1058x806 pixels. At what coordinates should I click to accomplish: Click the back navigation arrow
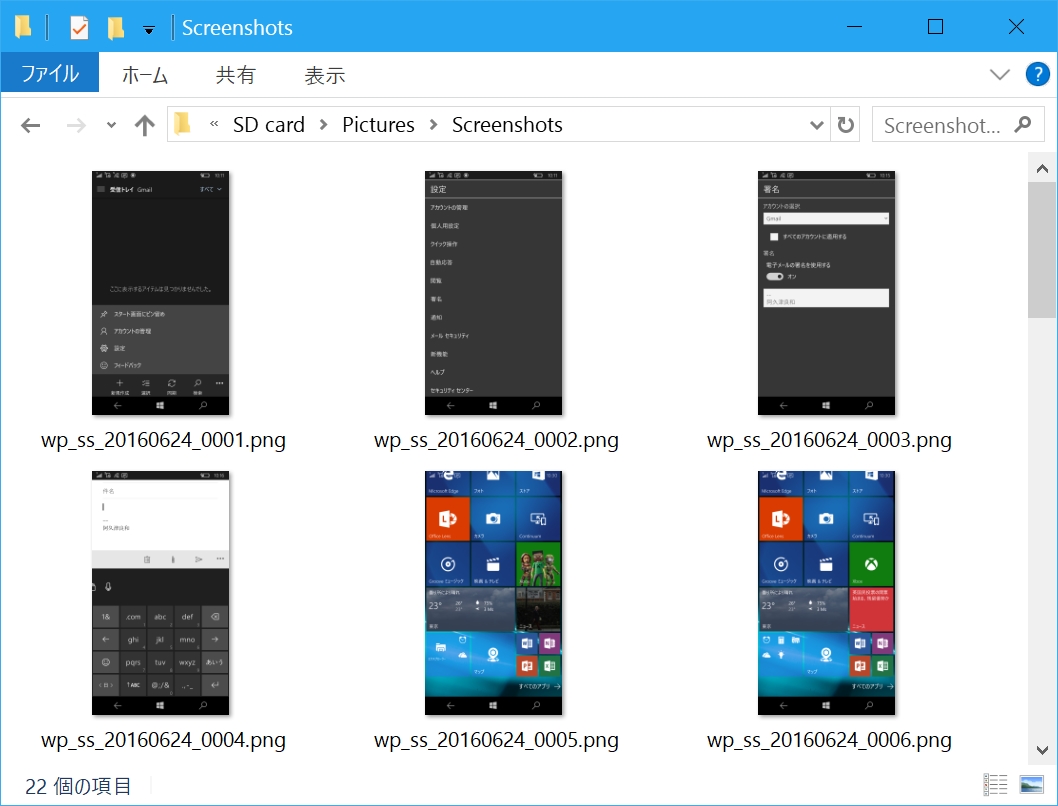tap(30, 124)
